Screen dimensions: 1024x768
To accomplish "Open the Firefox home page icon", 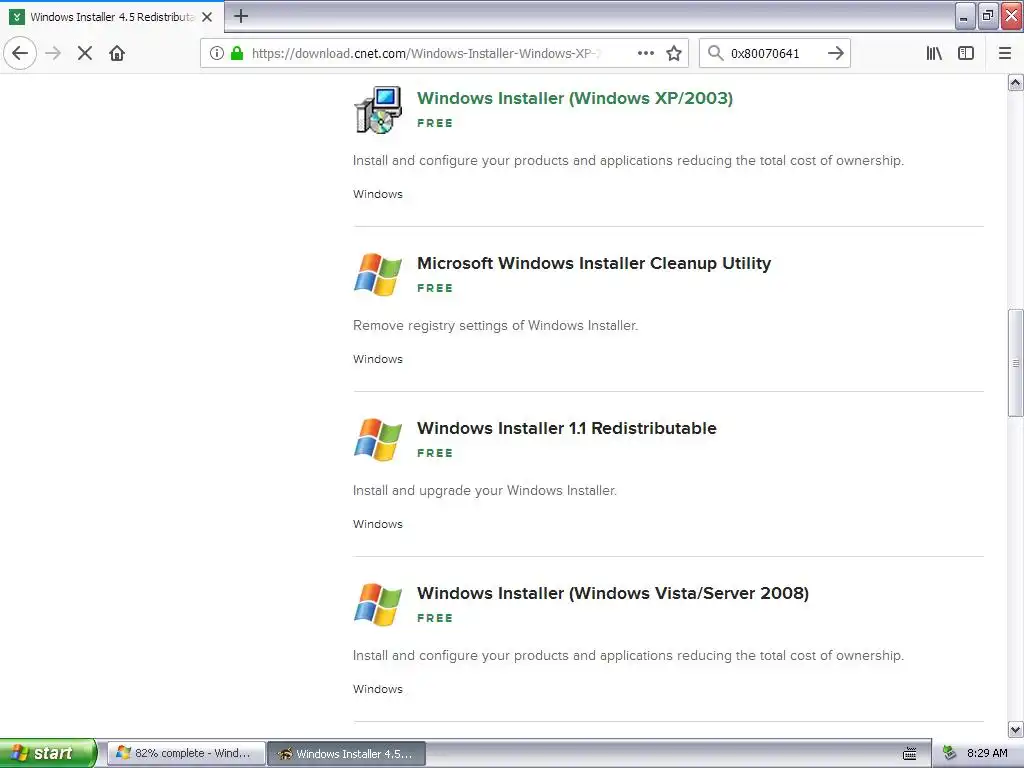I will tap(117, 53).
